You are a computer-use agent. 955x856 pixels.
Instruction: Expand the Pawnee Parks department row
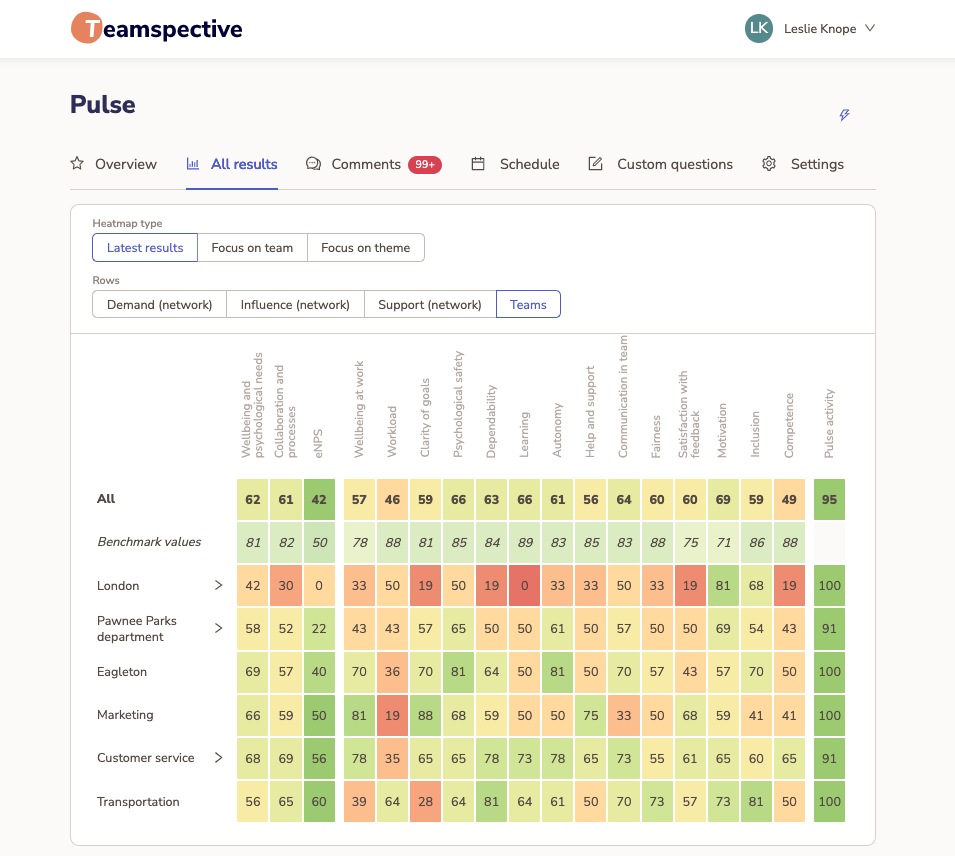tap(219, 628)
